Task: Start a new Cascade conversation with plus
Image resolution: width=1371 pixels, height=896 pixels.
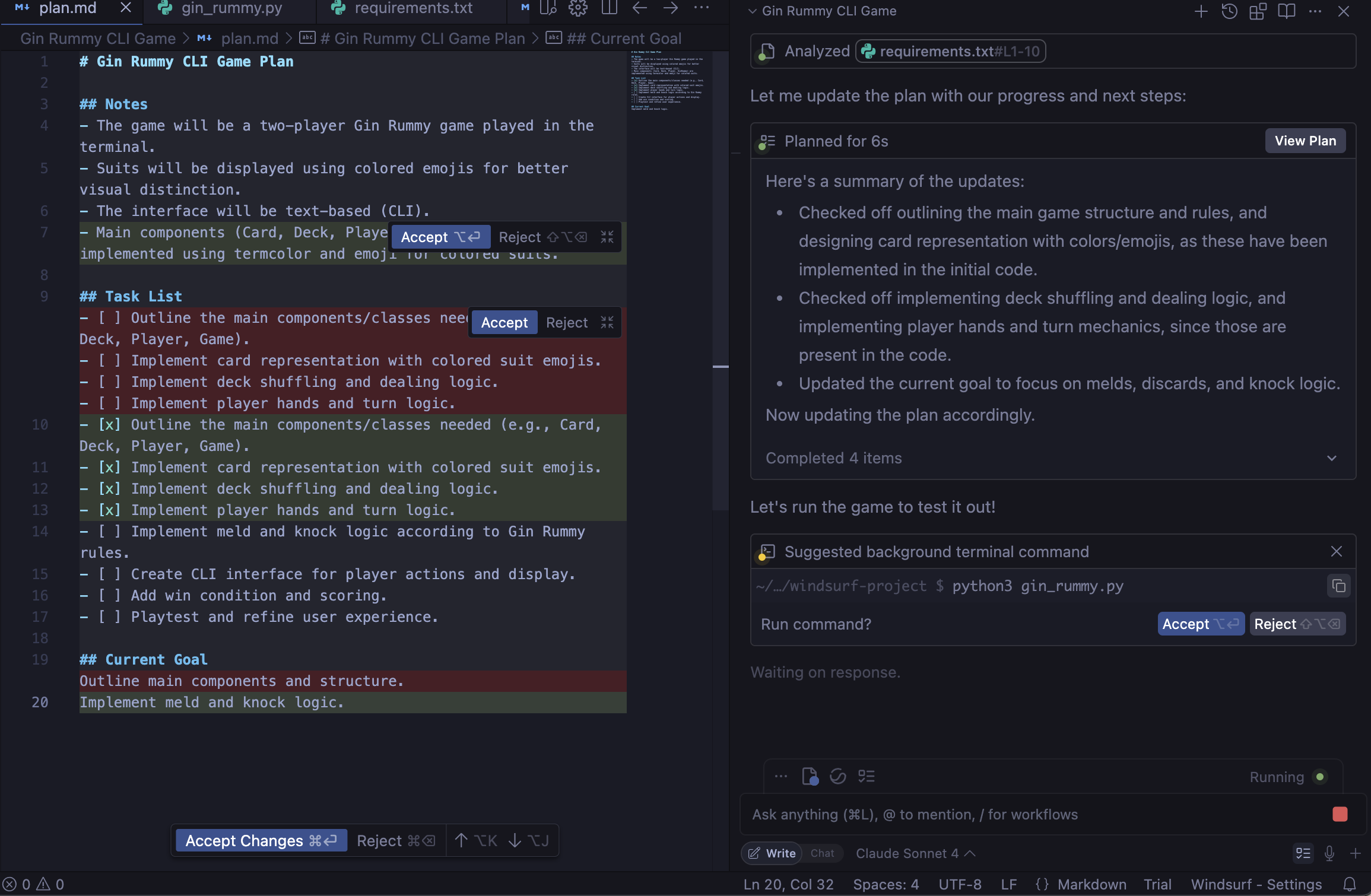Action: tap(1201, 11)
